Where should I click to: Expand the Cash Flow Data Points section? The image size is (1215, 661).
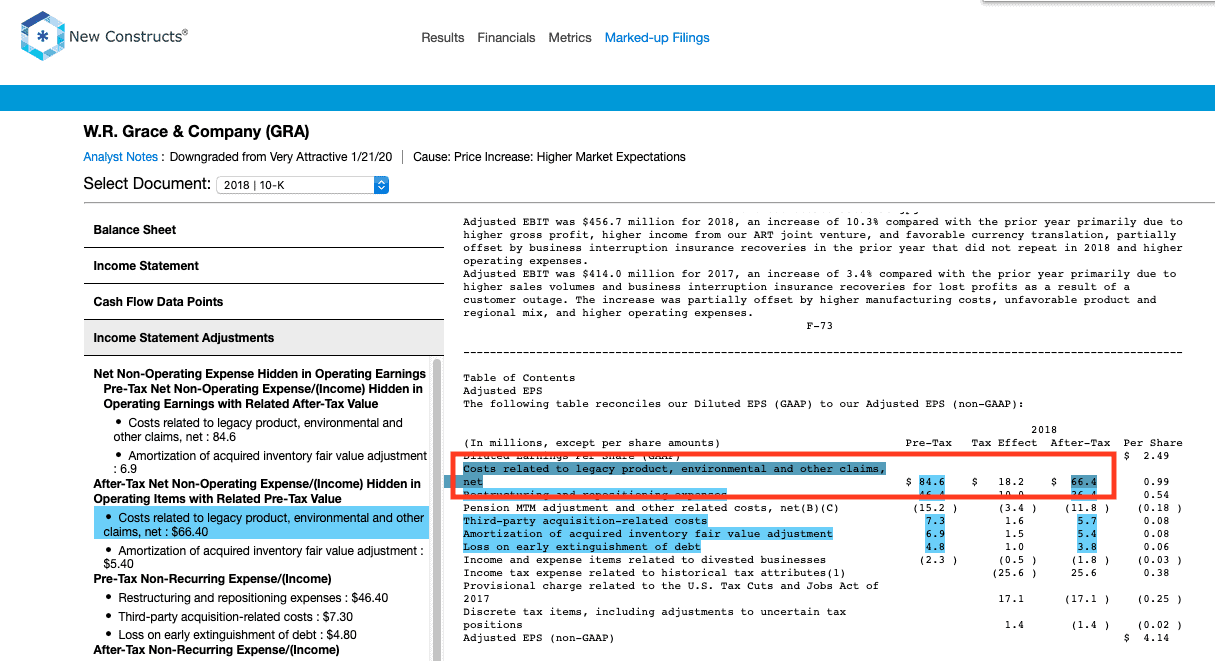pyautogui.click(x=264, y=302)
